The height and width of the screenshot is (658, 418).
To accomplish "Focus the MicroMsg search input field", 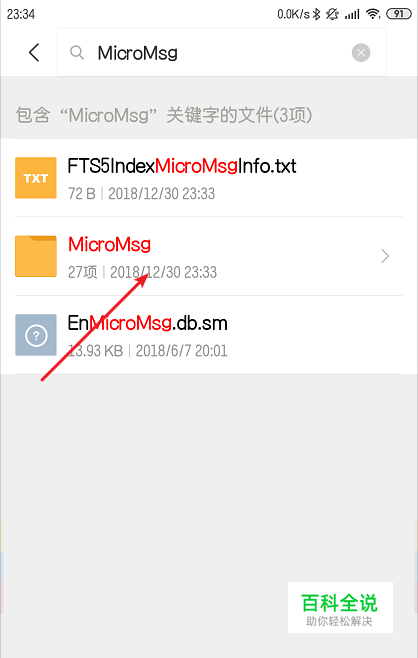I will pyautogui.click(x=222, y=52).
